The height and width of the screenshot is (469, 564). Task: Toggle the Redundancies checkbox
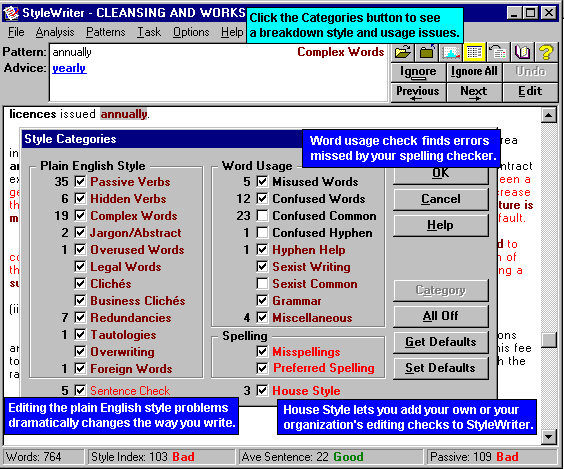tap(80, 317)
